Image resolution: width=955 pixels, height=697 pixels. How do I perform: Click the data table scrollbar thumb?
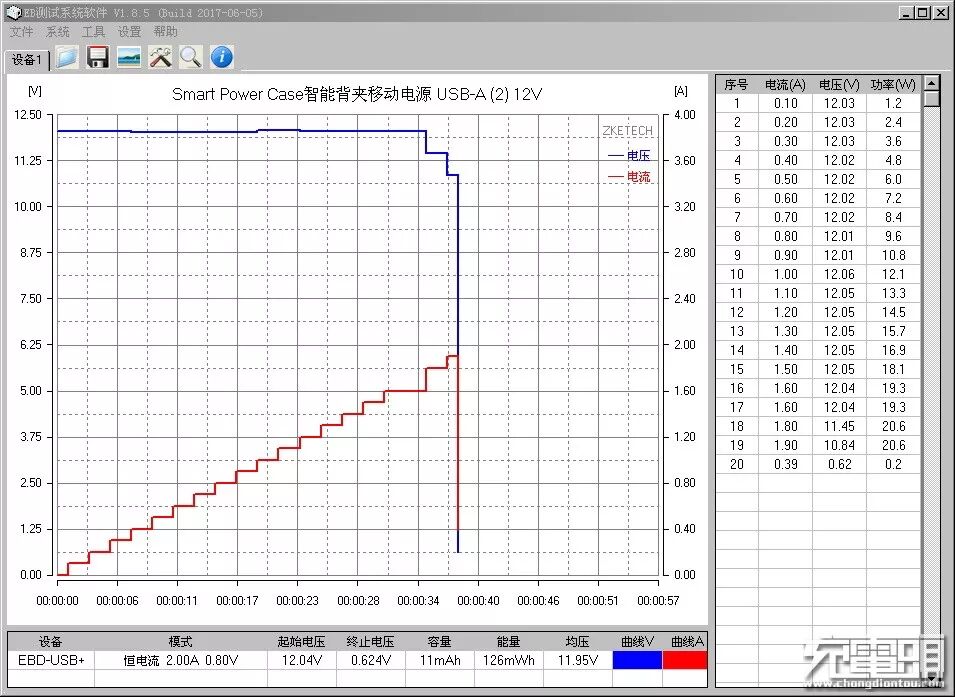tap(931, 98)
